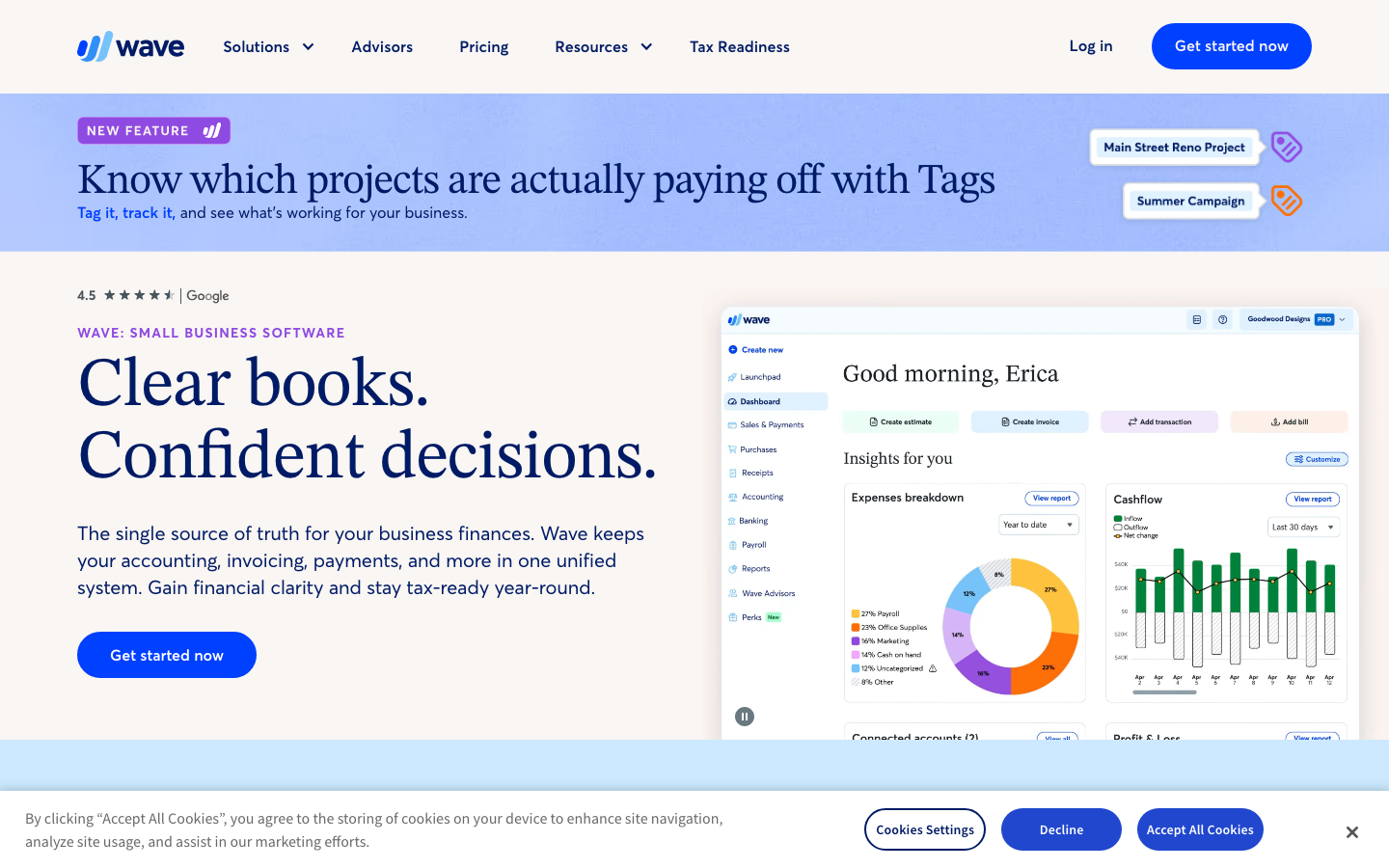The height and width of the screenshot is (868, 1389).
Task: Open Wave Advisors in the sidebar
Action: [x=762, y=593]
